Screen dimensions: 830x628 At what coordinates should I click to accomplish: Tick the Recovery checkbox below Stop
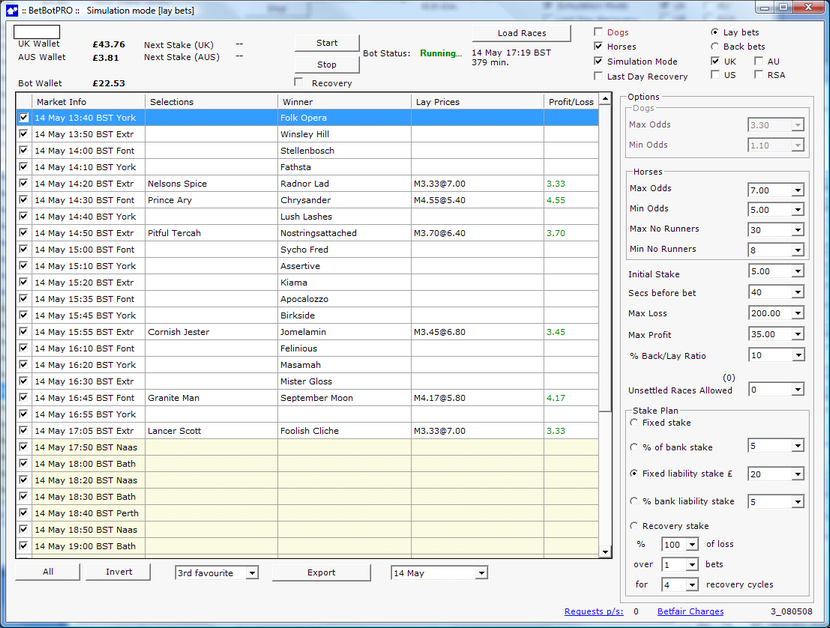(x=299, y=83)
